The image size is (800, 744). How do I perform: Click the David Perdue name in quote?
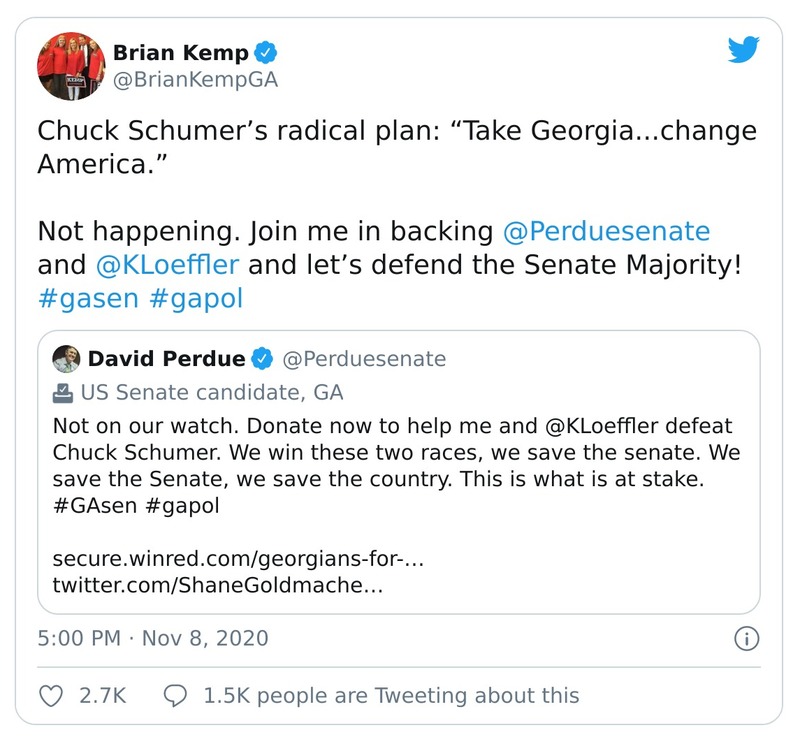coord(165,358)
